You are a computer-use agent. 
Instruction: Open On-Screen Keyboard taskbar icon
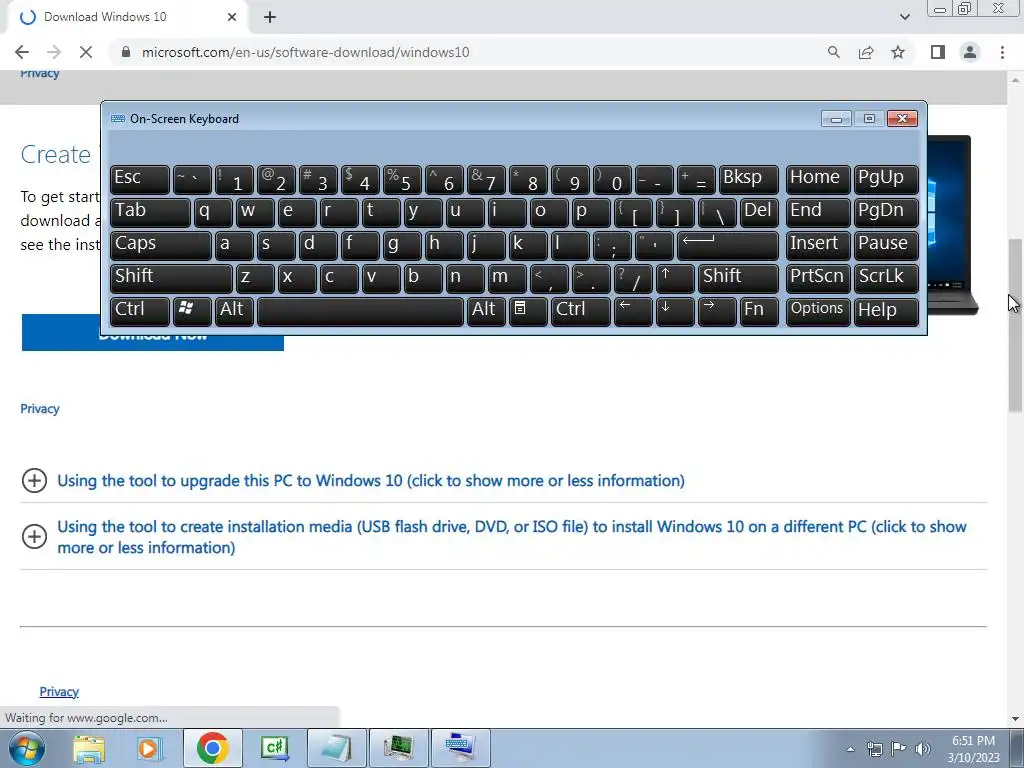click(x=460, y=748)
